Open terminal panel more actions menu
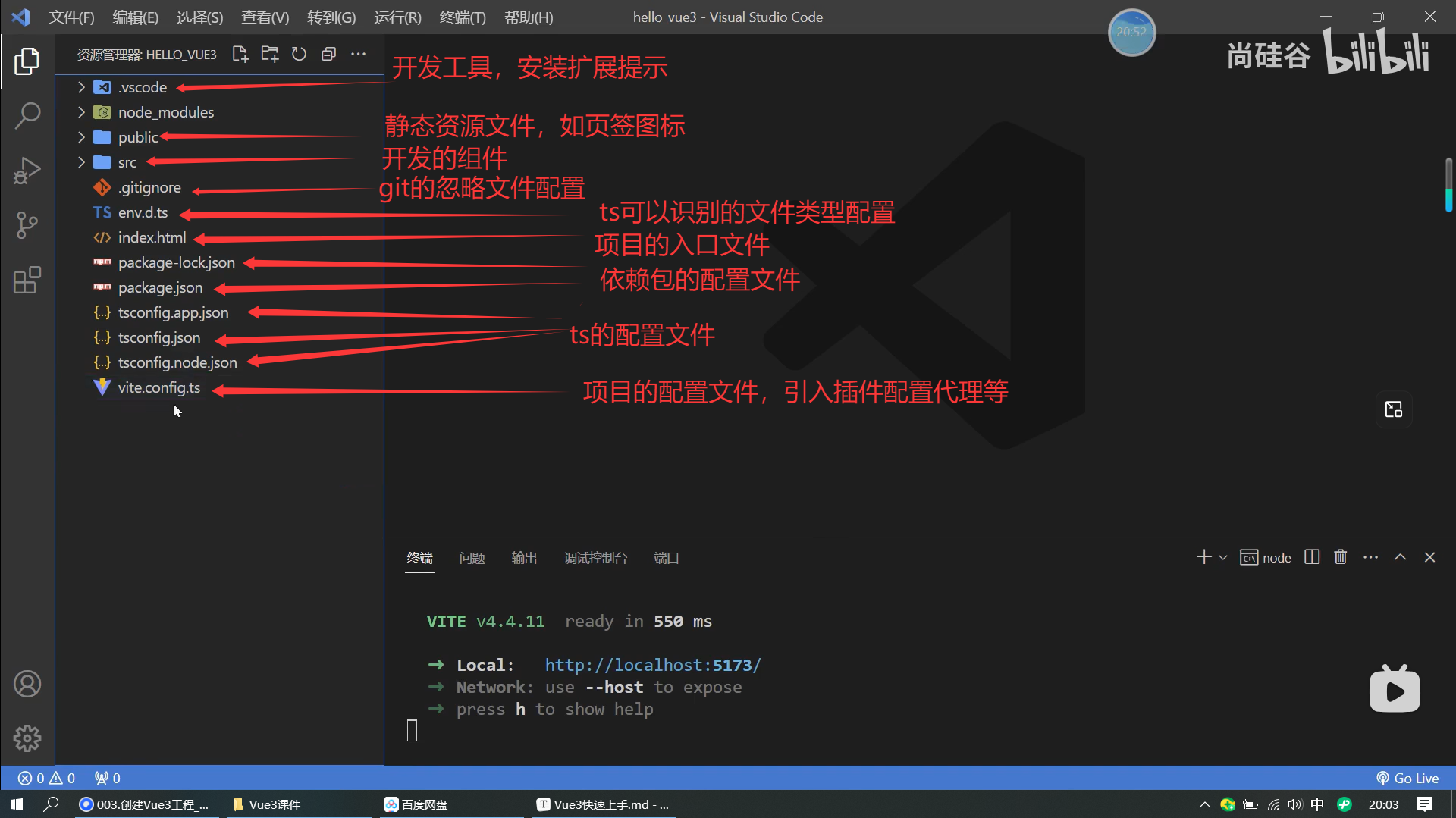1456x818 pixels. point(1370,557)
